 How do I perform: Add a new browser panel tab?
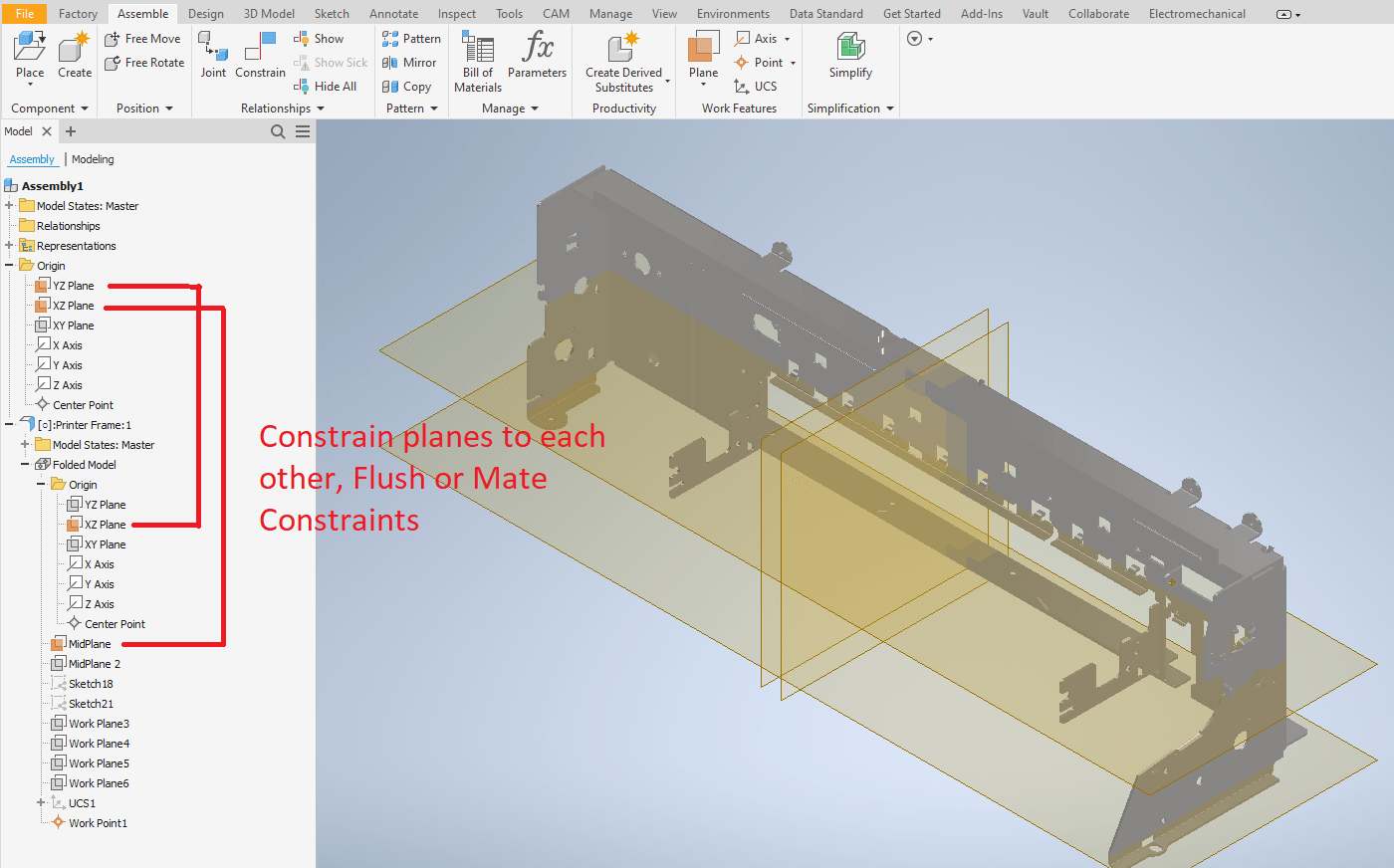pos(71,131)
